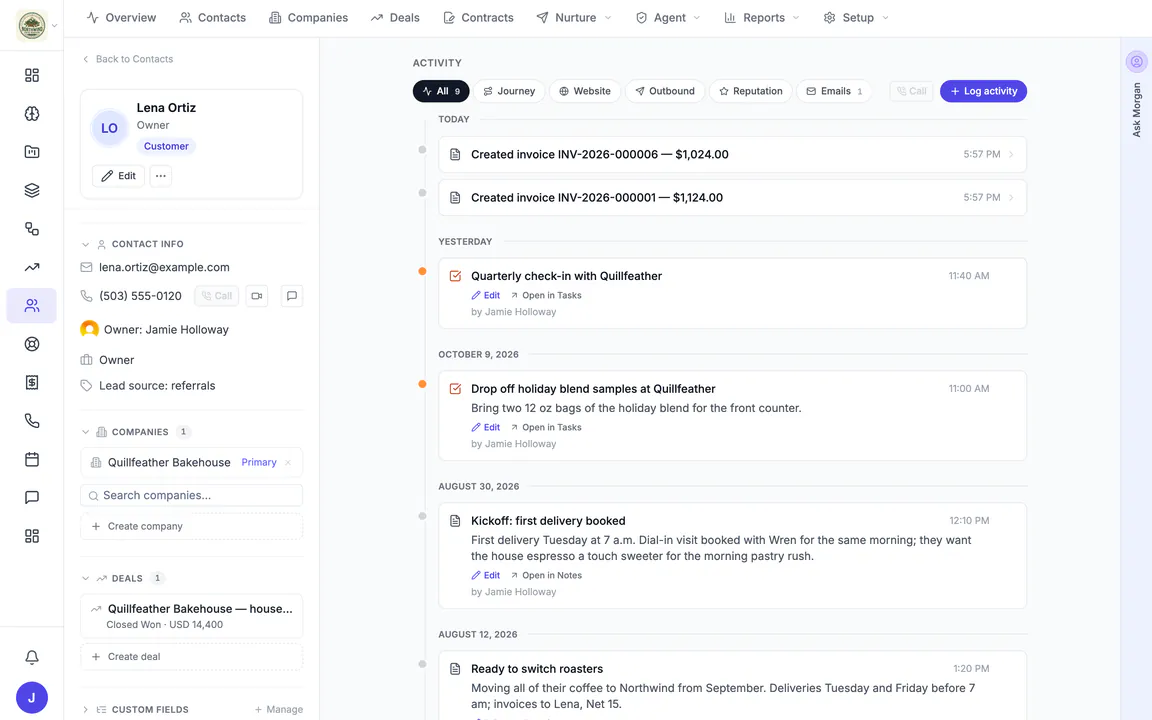Select the Website activity tab
This screenshot has width=1152, height=720.
[585, 91]
